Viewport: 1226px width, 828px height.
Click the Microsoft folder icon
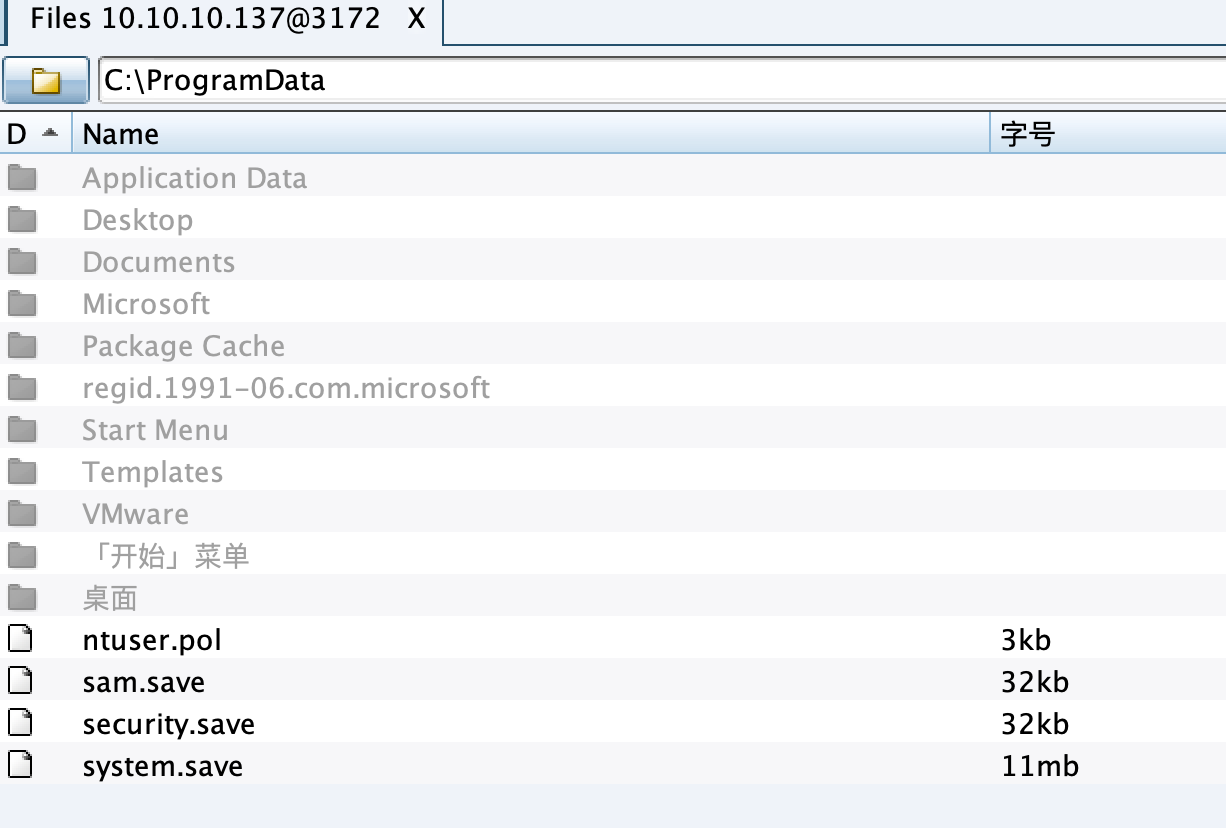coord(22,304)
